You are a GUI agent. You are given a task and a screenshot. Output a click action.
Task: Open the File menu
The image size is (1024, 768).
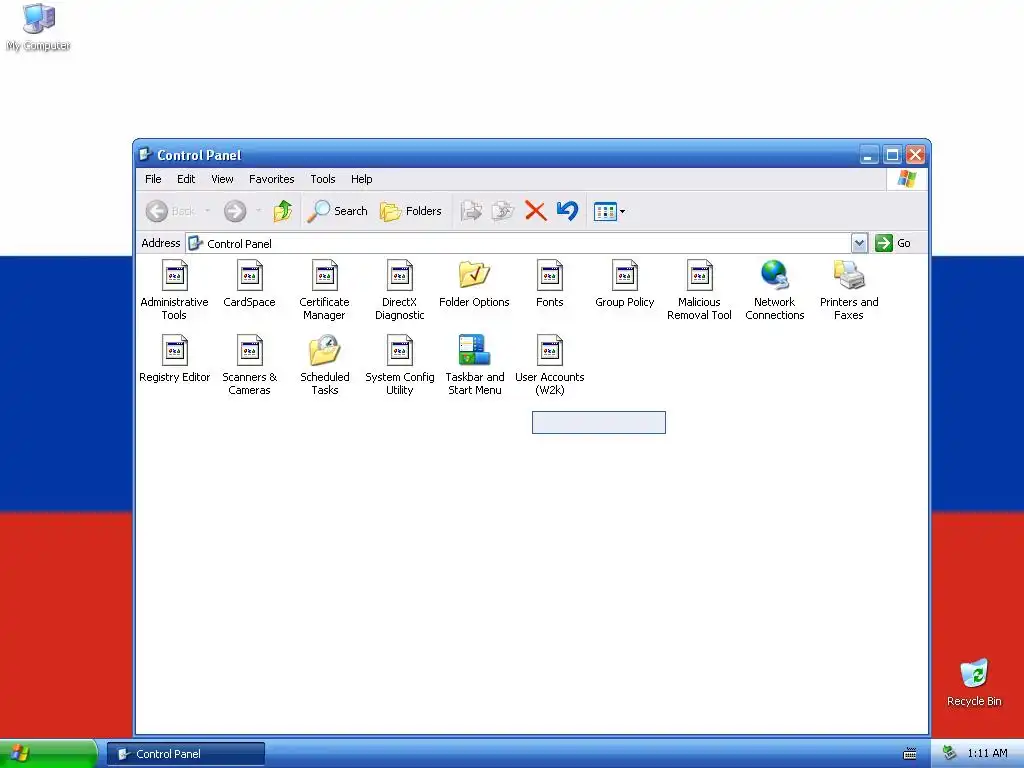click(153, 179)
